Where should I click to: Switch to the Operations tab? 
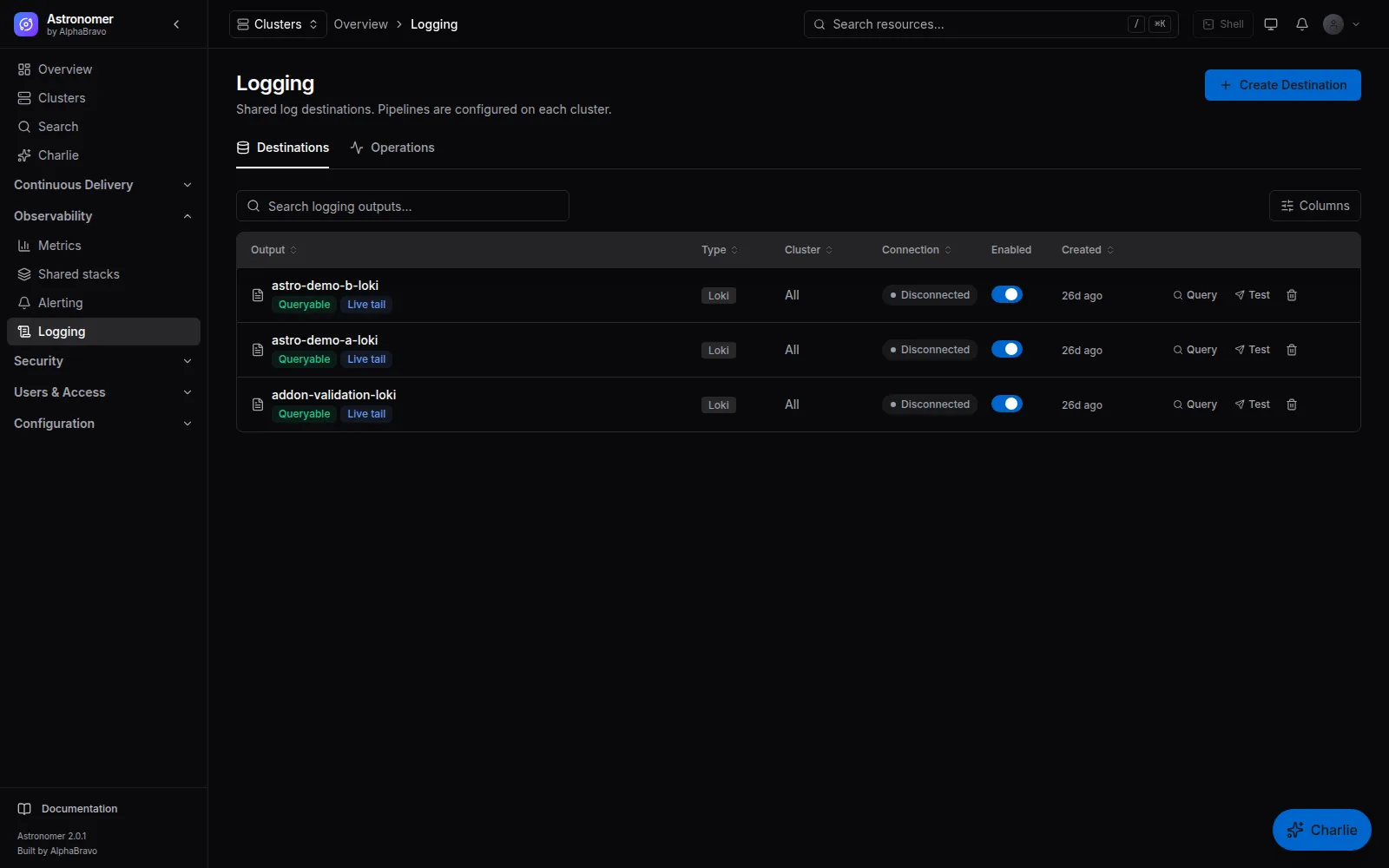(x=392, y=148)
